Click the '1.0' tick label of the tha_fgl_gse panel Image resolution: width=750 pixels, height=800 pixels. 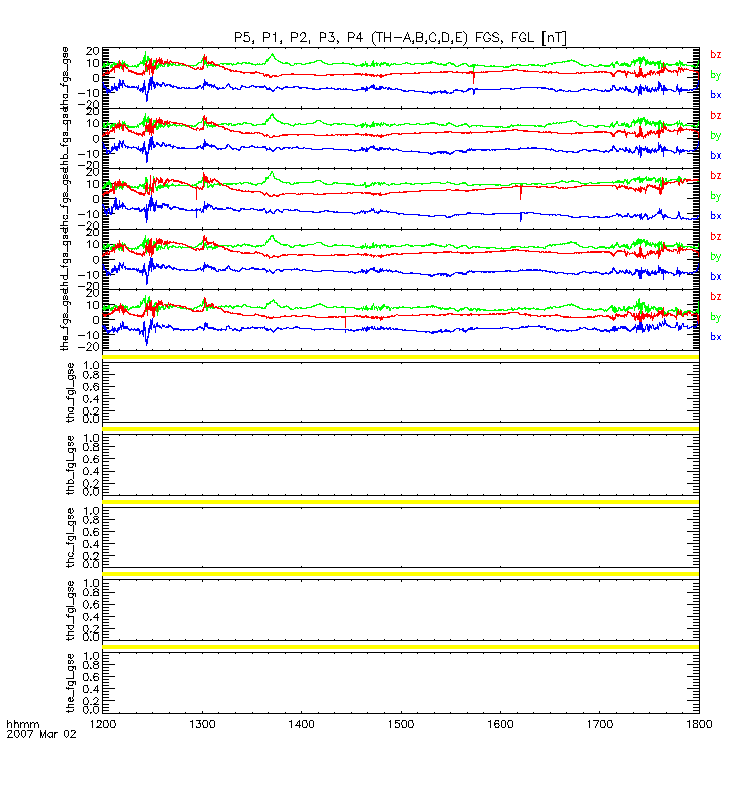point(91,365)
